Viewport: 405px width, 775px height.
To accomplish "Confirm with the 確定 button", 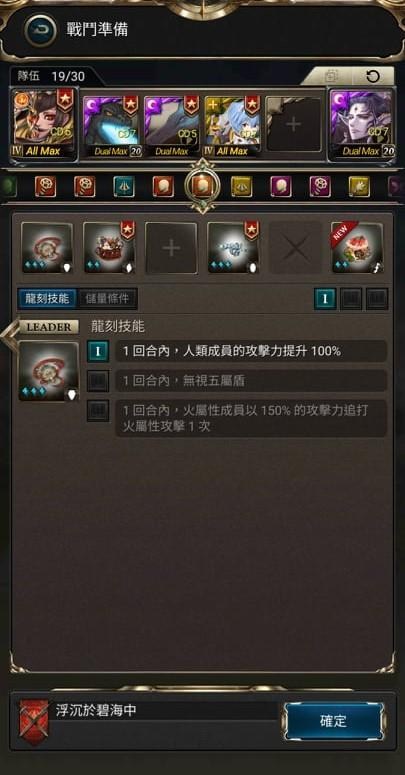I will (x=333, y=721).
